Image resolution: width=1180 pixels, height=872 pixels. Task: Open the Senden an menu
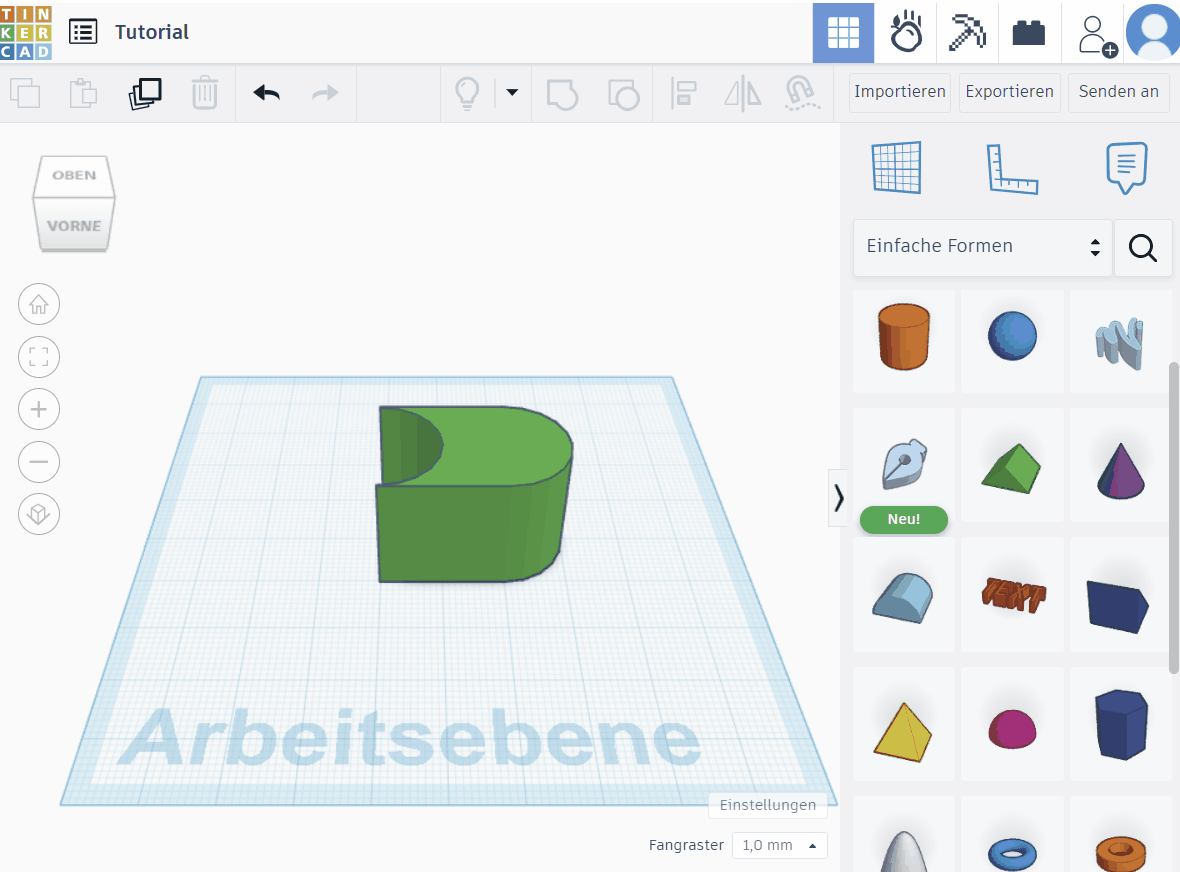click(1119, 92)
